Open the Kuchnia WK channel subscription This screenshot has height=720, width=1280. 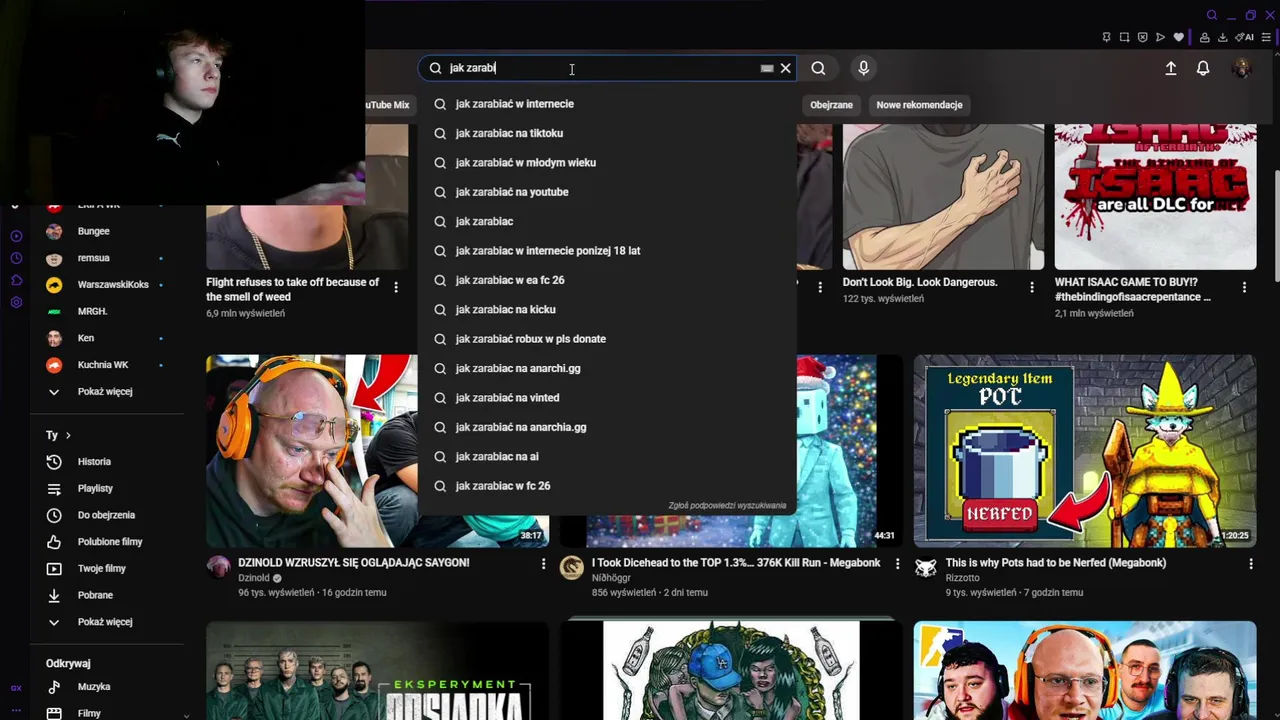[x=108, y=365]
